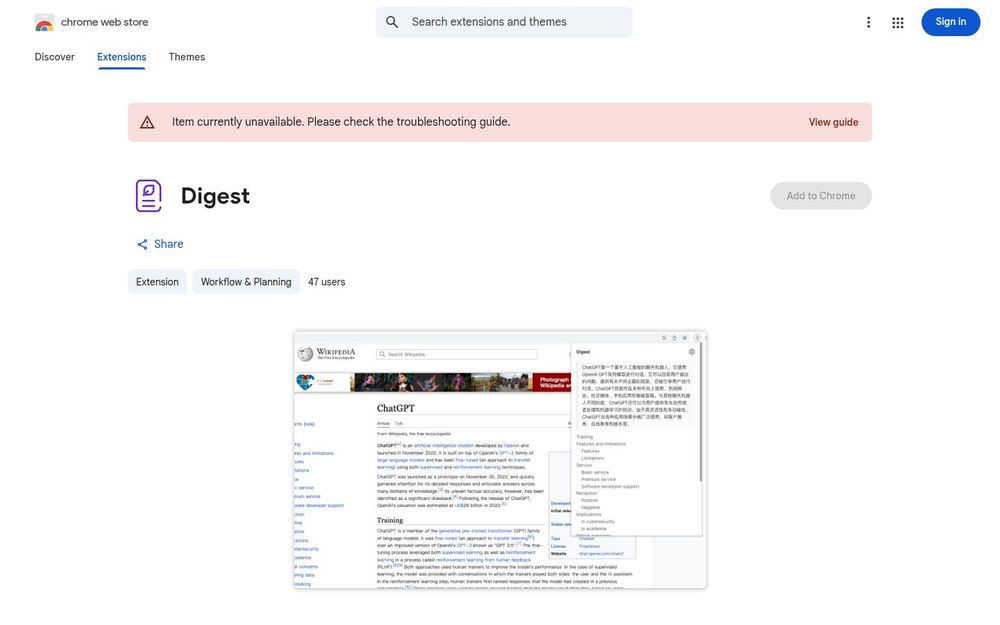1000x625 pixels.
Task: Click the search magnifier icon
Action: pos(392,22)
